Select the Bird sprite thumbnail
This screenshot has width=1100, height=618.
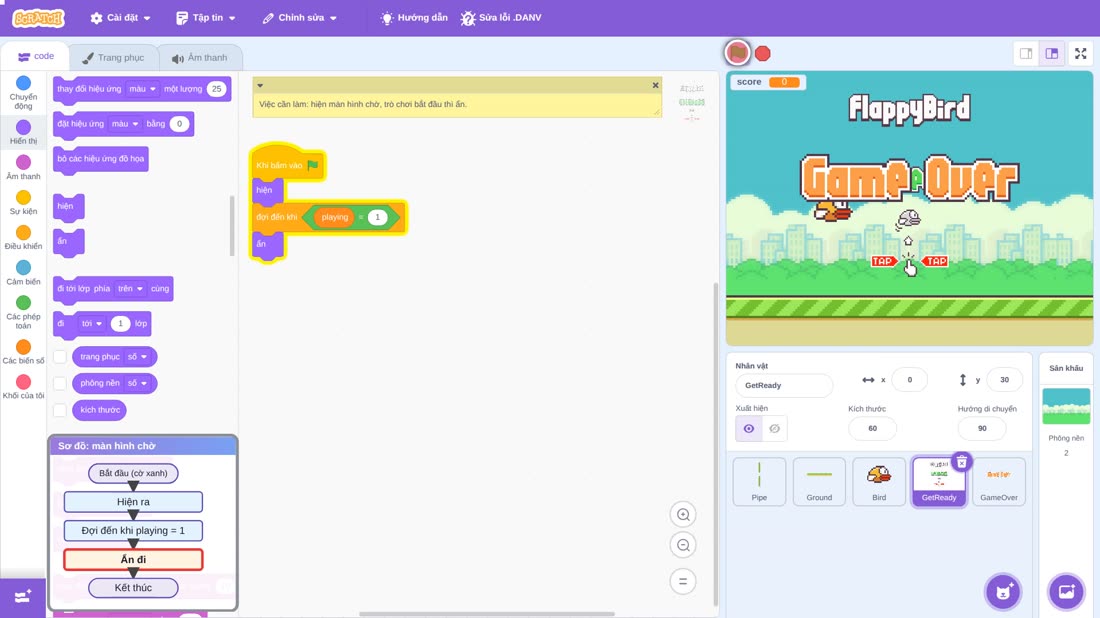tap(879, 481)
